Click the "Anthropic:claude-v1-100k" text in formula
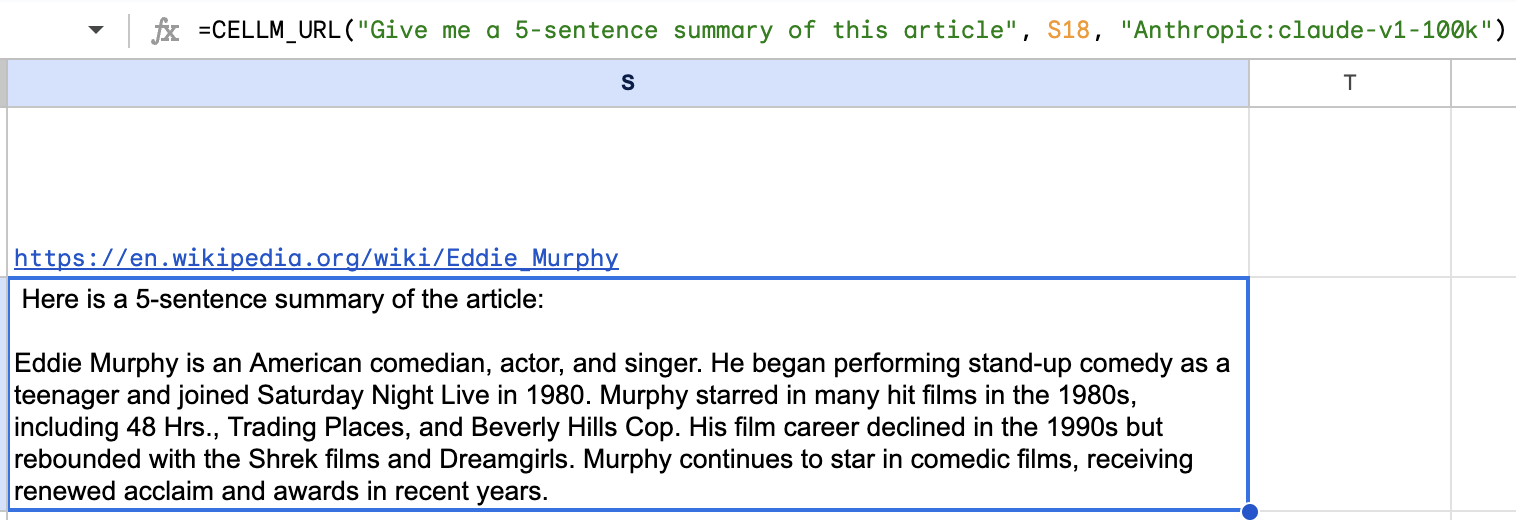Screen dimensions: 1516x520 pyautogui.click(x=1305, y=30)
